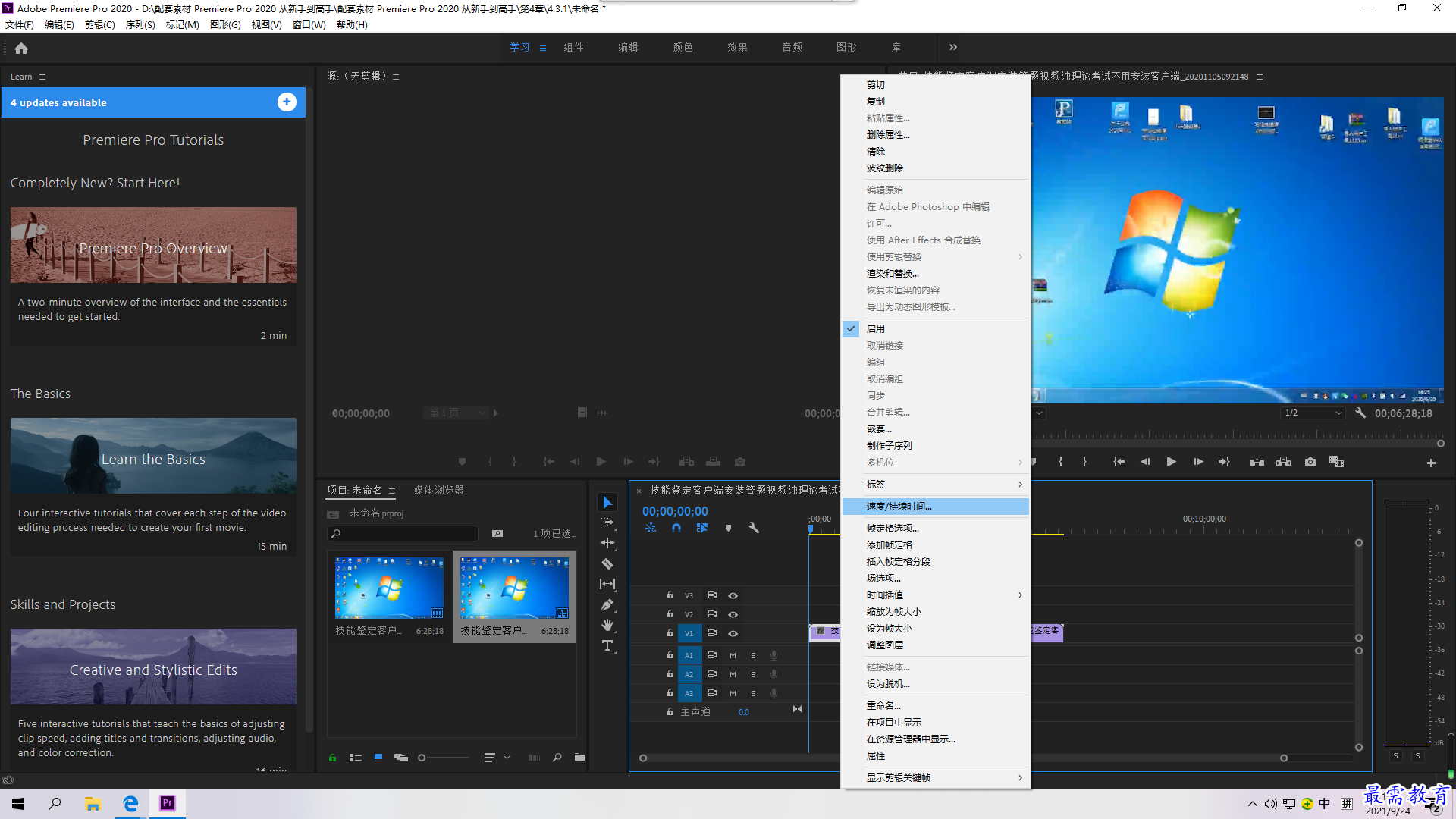This screenshot has height=819, width=1456.
Task: Click Play in program monitor
Action: pyautogui.click(x=1171, y=462)
